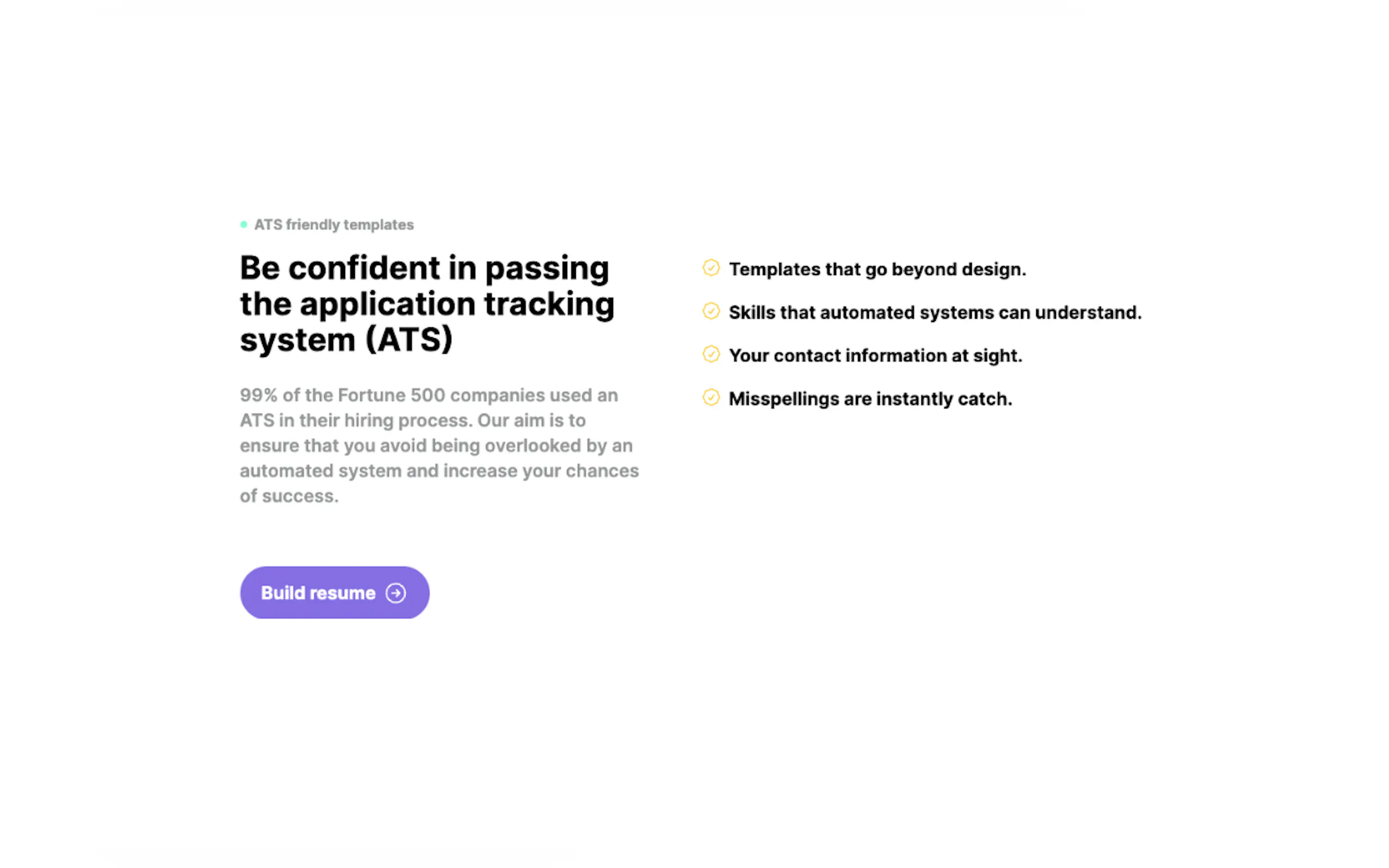The height and width of the screenshot is (868, 1389).
Task: Click the check badge beside Your contact information
Action: point(711,354)
